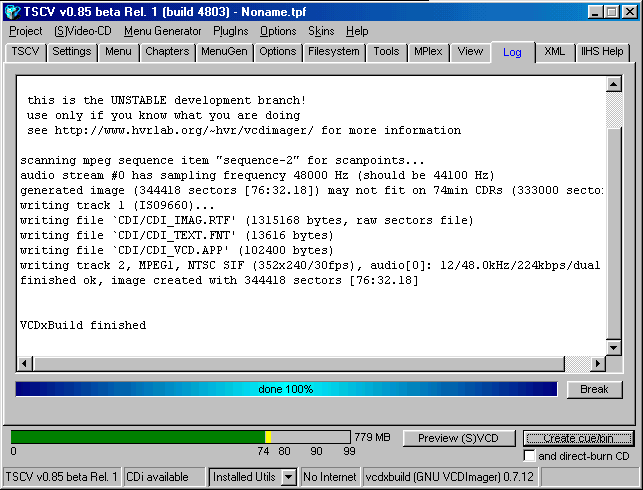643x490 pixels.
Task: Switch to the Filesystem tab
Action: [x=333, y=52]
